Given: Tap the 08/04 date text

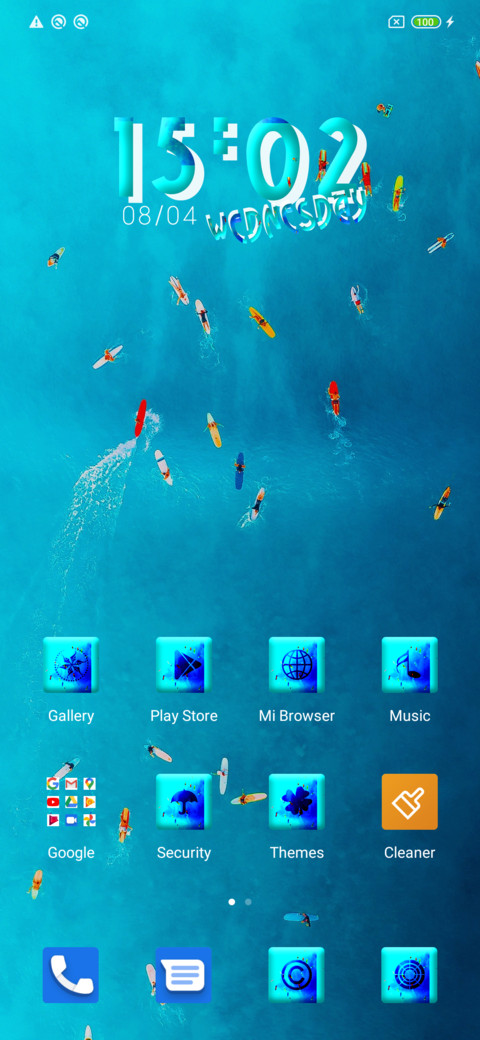Looking at the screenshot, I should tap(160, 216).
